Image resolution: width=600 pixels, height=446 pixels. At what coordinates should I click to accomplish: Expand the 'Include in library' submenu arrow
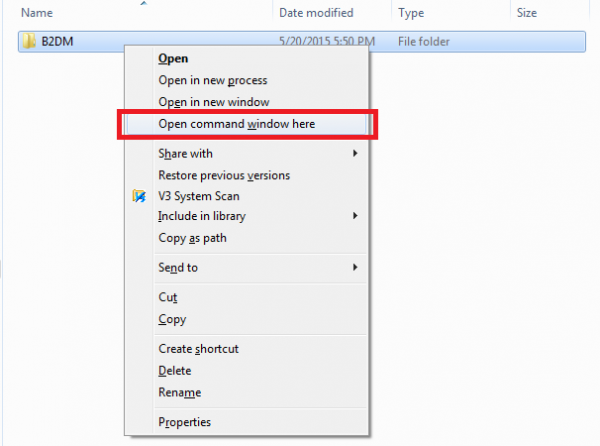355,216
